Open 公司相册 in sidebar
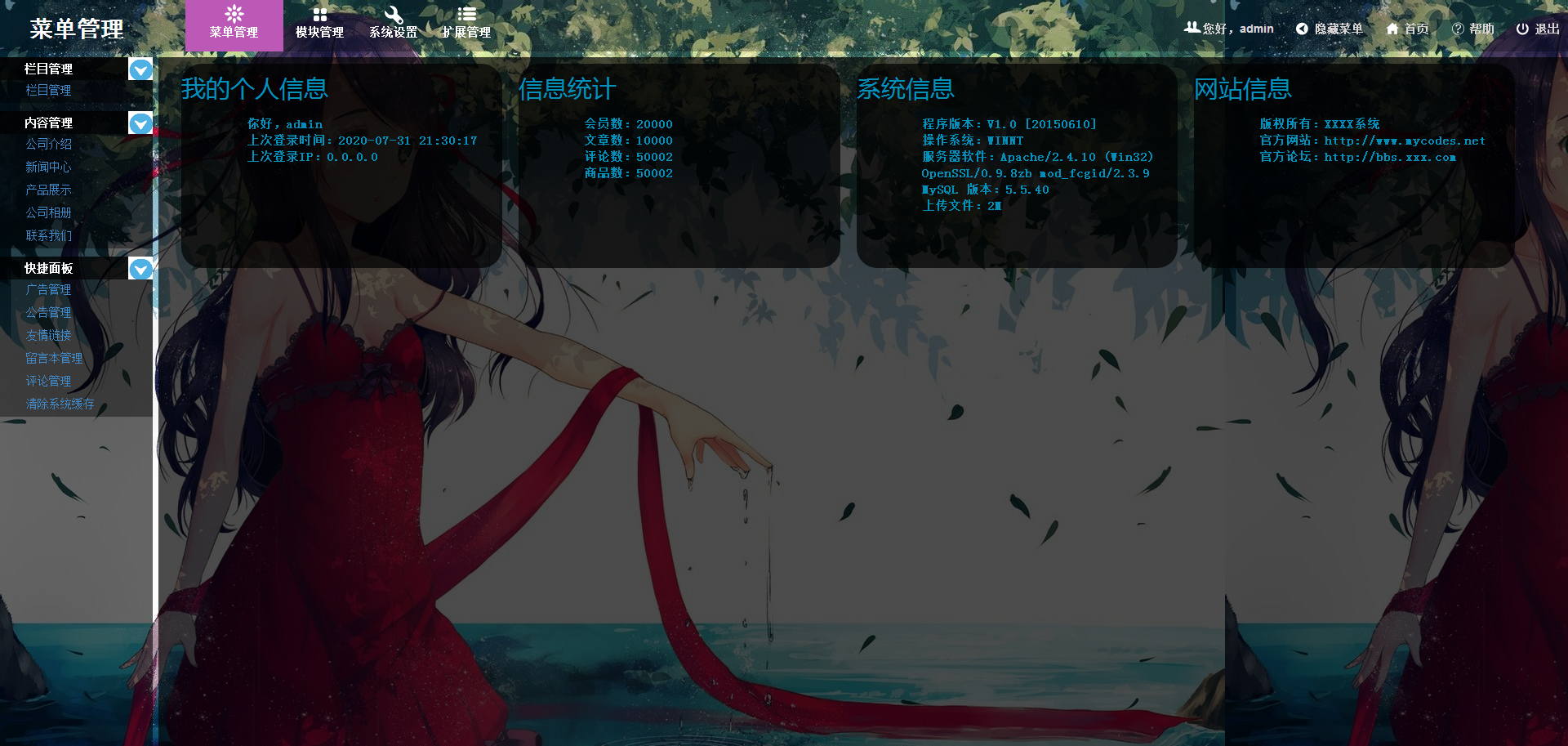This screenshot has height=746, width=1568. coord(48,212)
